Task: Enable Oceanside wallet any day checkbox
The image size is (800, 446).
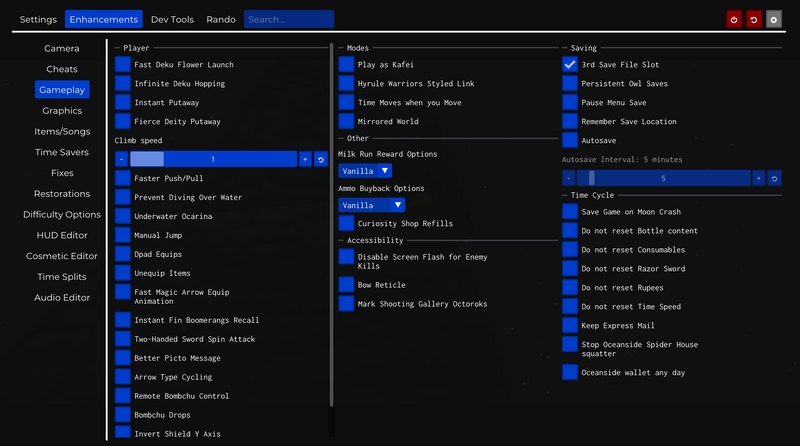Action: coord(570,372)
